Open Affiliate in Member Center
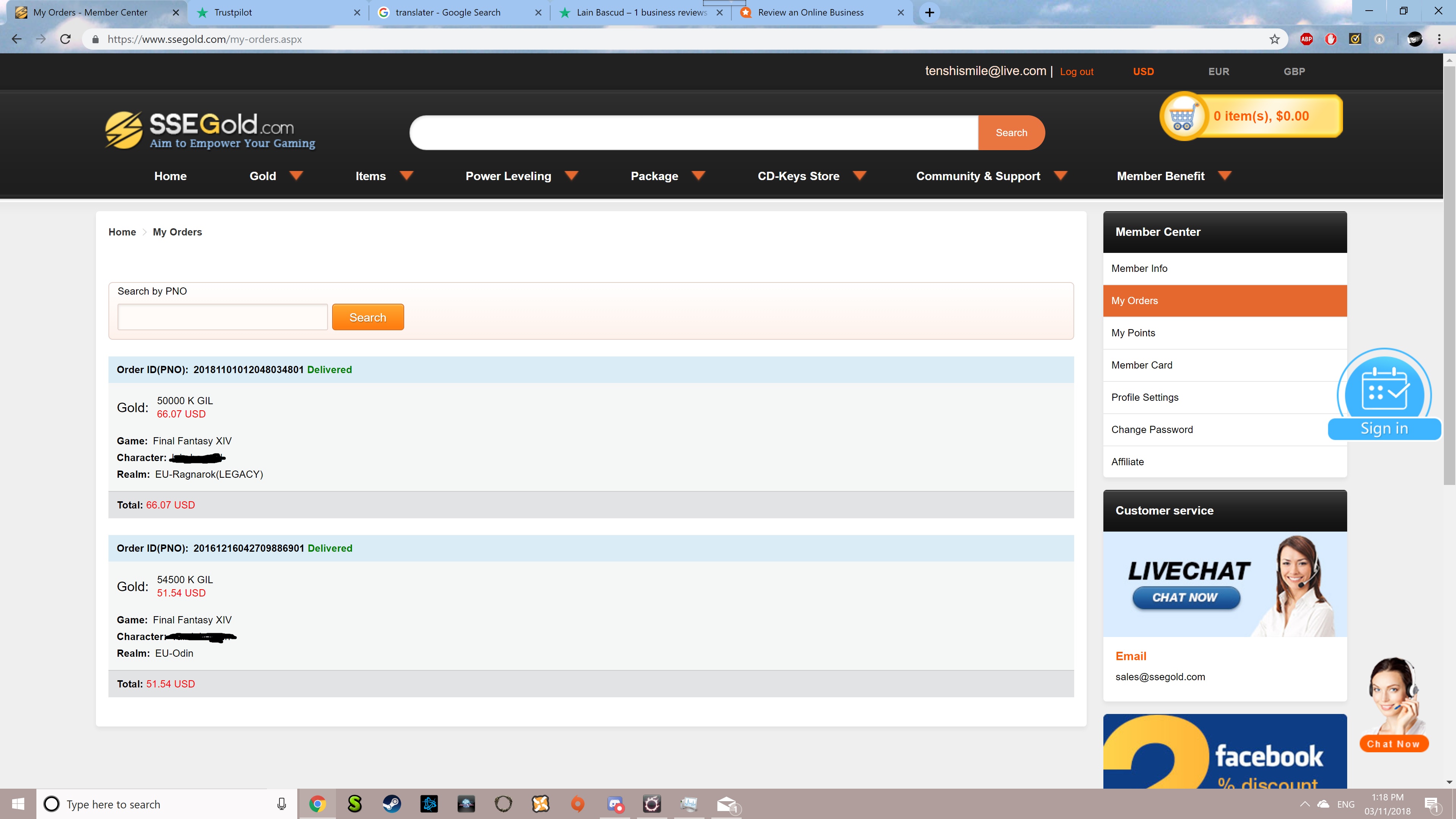 pyautogui.click(x=1225, y=462)
